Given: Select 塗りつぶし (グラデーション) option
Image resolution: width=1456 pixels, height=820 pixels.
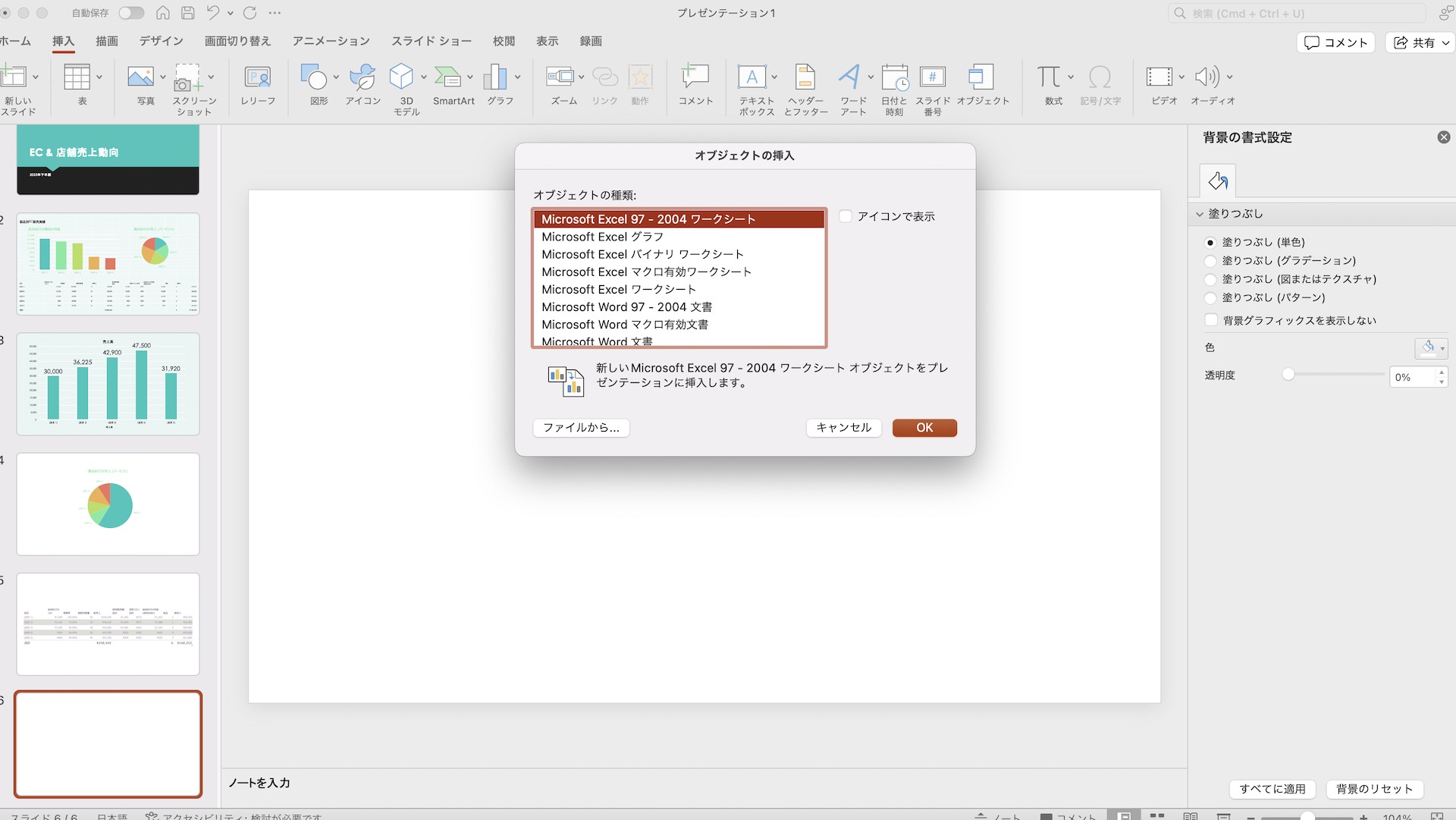Looking at the screenshot, I should [1210, 261].
